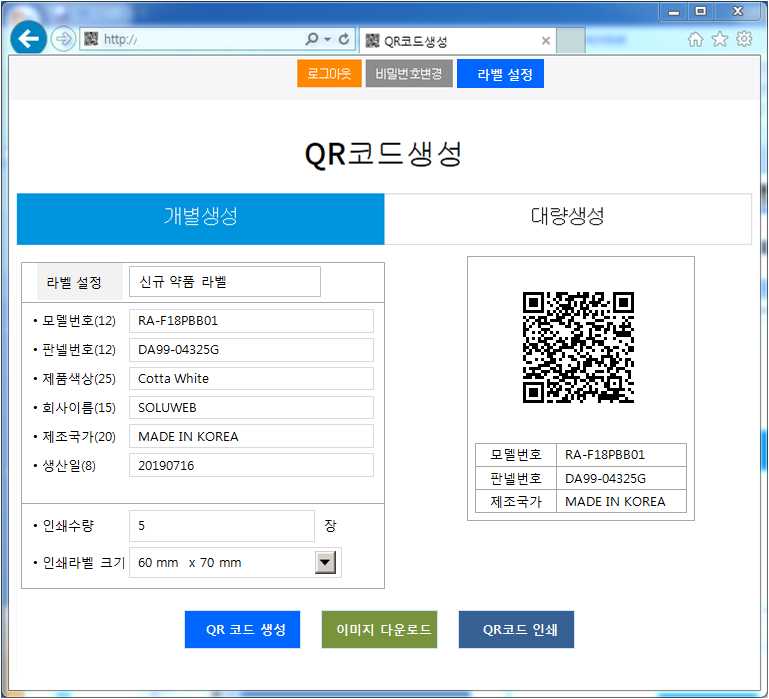This screenshot has height=699, width=769.
Task: Open favorites with the star icon
Action: coord(719,39)
